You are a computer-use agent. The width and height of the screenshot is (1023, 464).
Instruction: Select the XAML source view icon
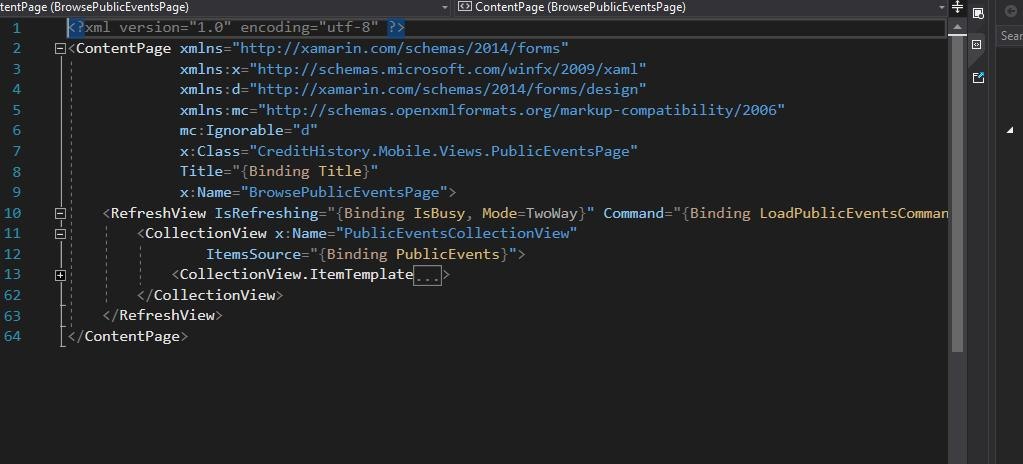pyautogui.click(x=977, y=44)
